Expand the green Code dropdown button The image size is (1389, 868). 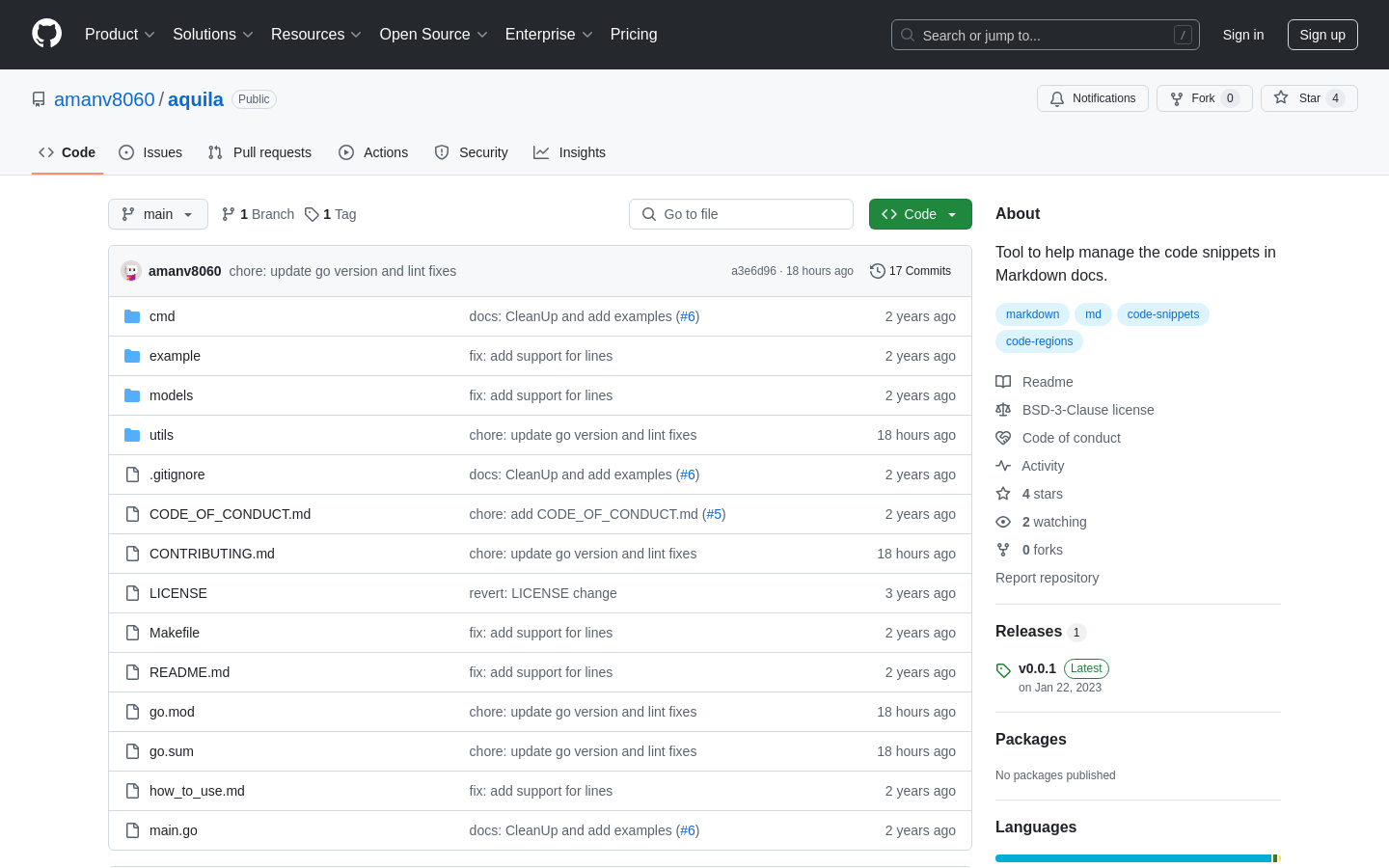pos(920,214)
